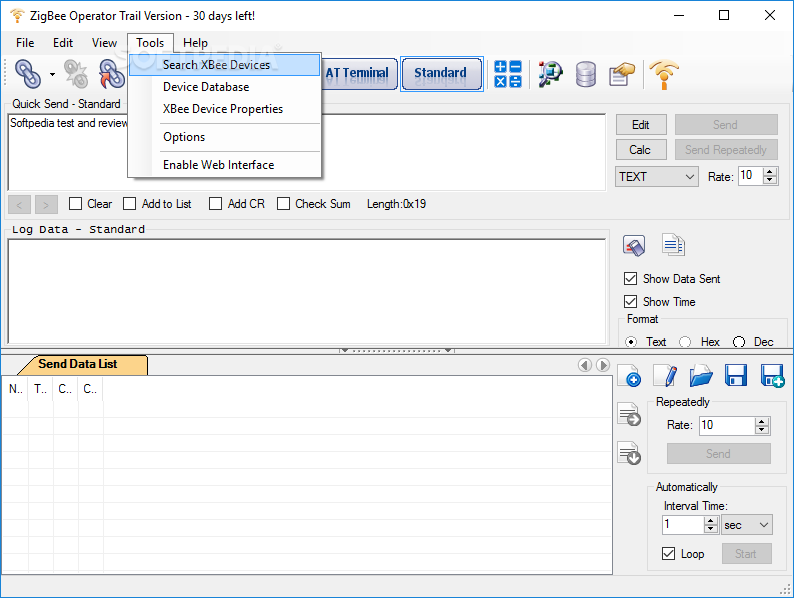Viewport: 794px width, 598px height.
Task: Open the sec interval unit dropdown
Action: click(747, 525)
